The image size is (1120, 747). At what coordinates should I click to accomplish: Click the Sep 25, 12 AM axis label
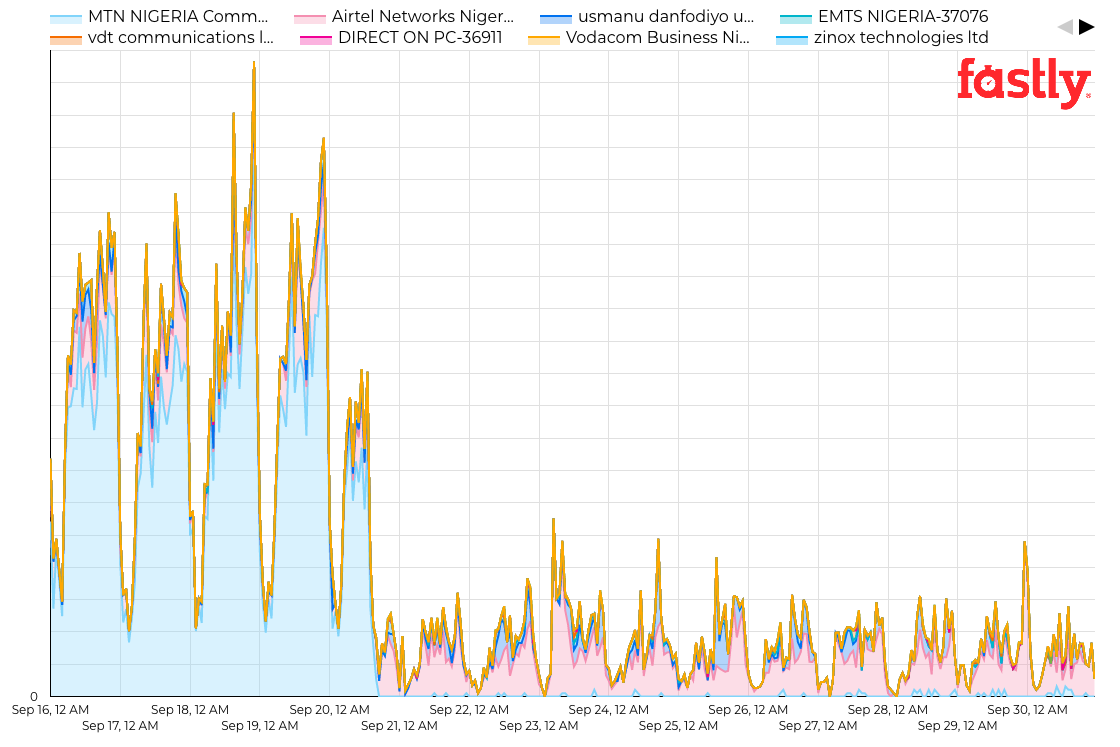(x=679, y=726)
